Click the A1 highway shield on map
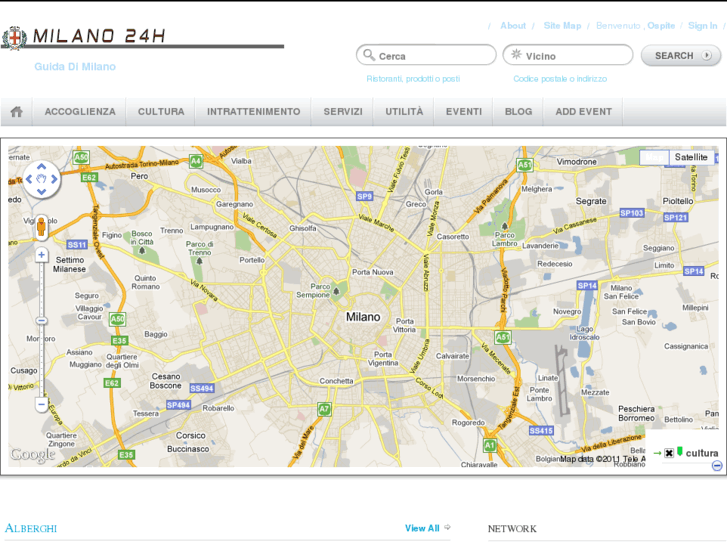The width and height of the screenshot is (727, 545). point(490,445)
